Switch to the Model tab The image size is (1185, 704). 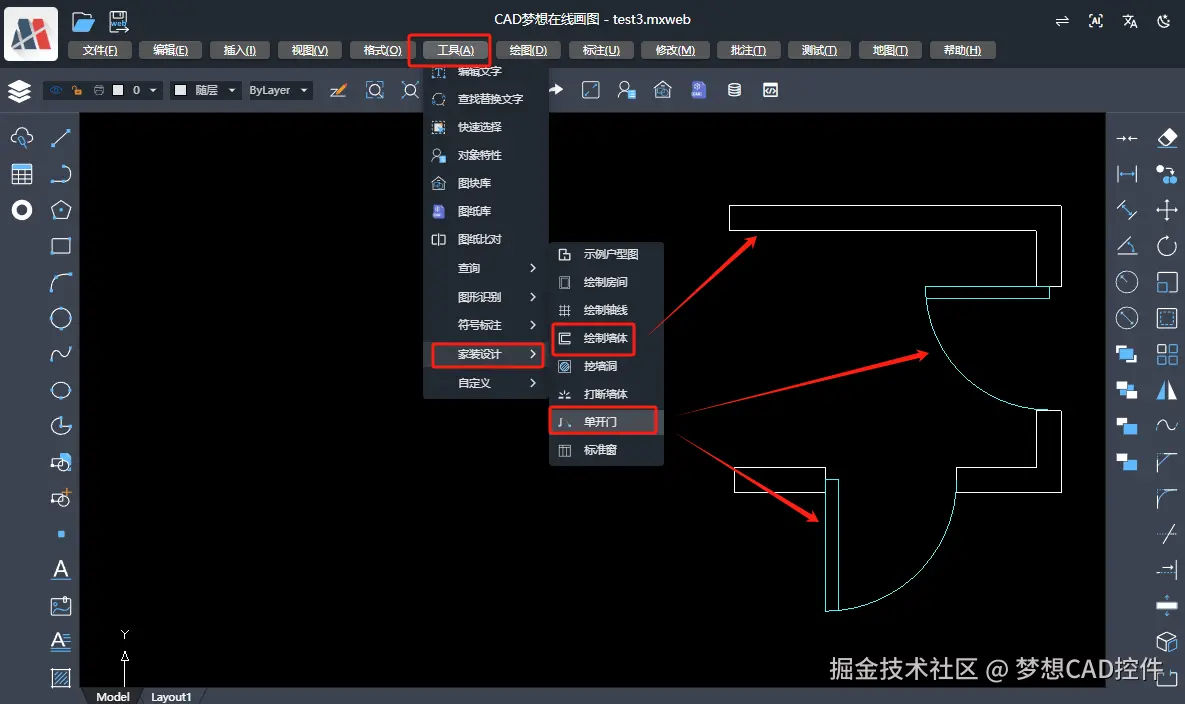pos(113,696)
